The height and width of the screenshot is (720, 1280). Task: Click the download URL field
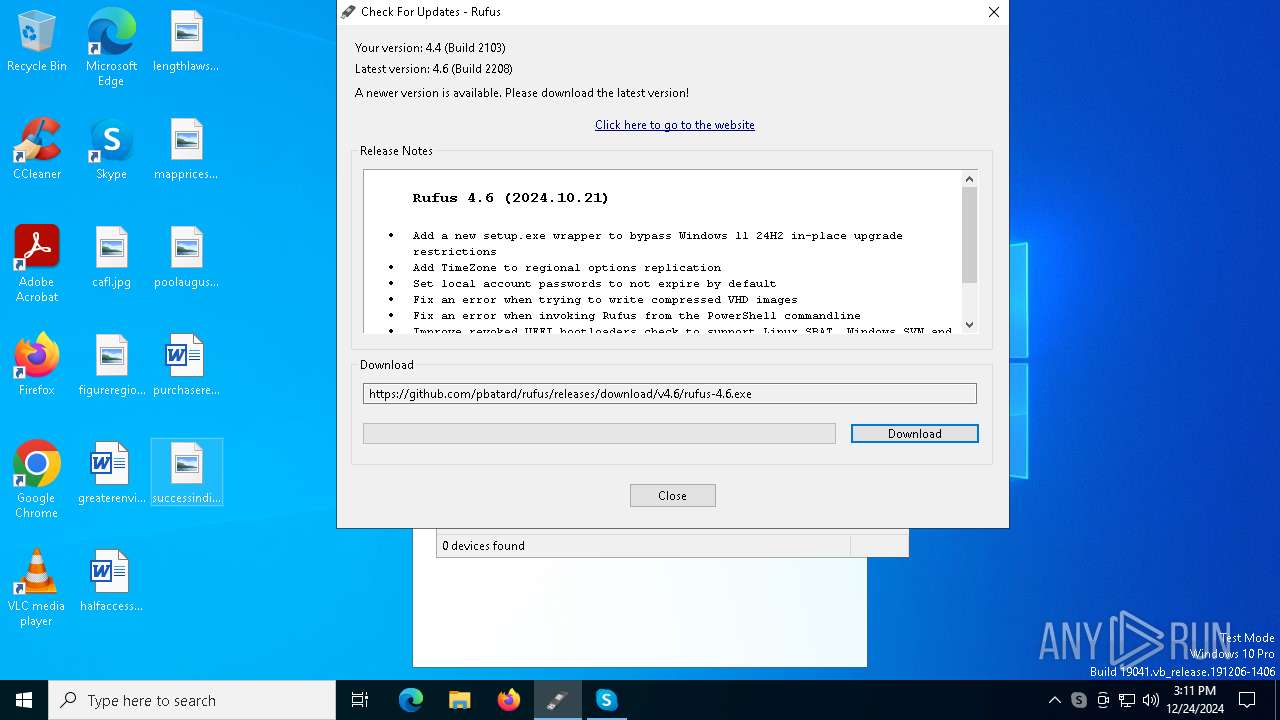(669, 394)
